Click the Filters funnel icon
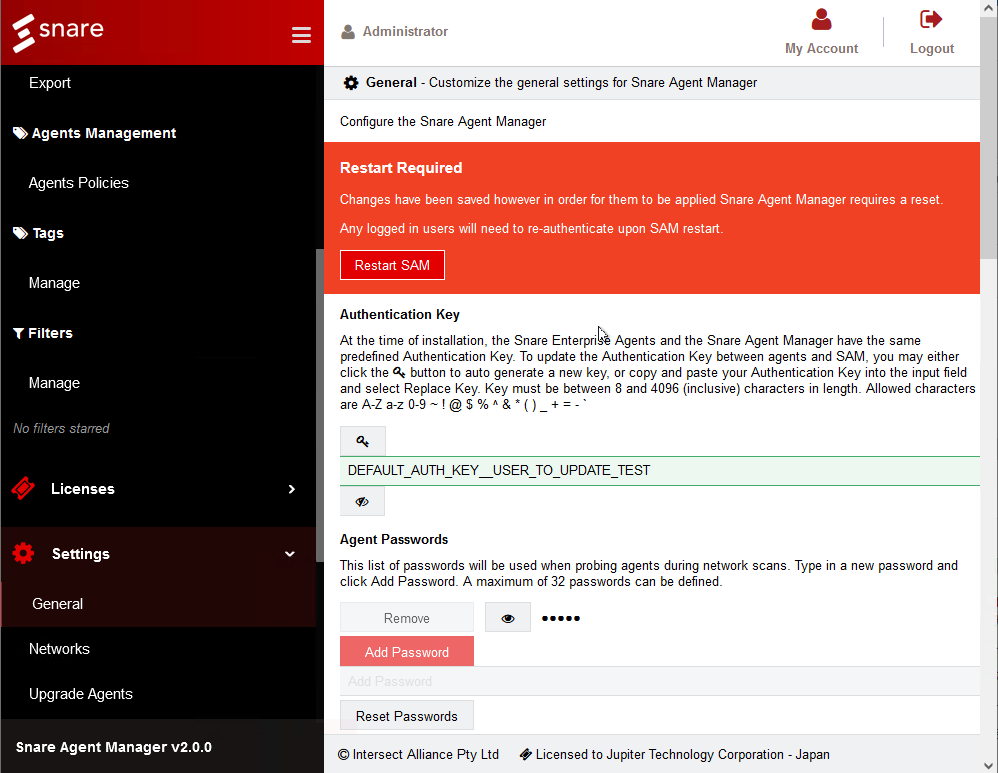 click(18, 333)
